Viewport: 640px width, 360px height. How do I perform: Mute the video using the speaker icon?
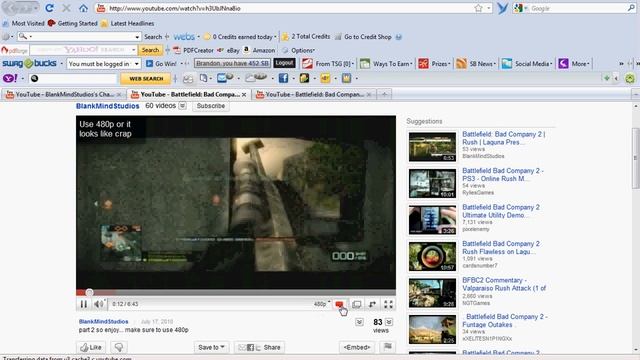(98, 304)
